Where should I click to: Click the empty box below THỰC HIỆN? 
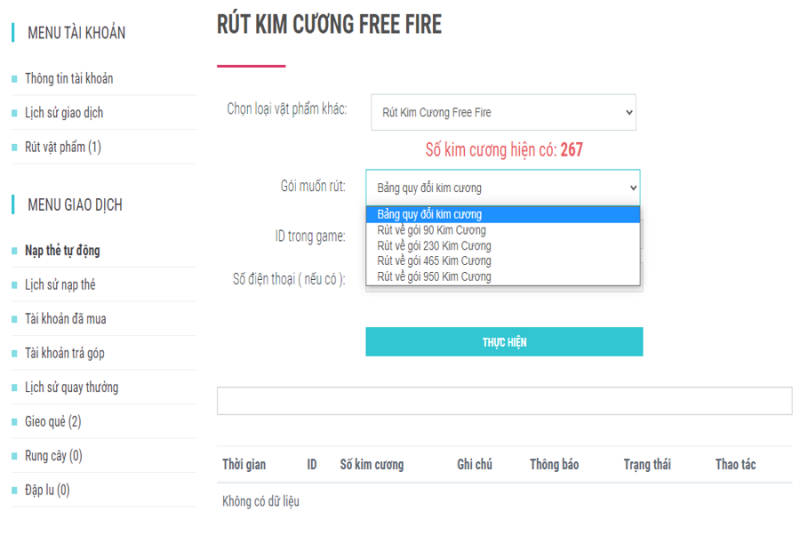pyautogui.click(x=505, y=401)
